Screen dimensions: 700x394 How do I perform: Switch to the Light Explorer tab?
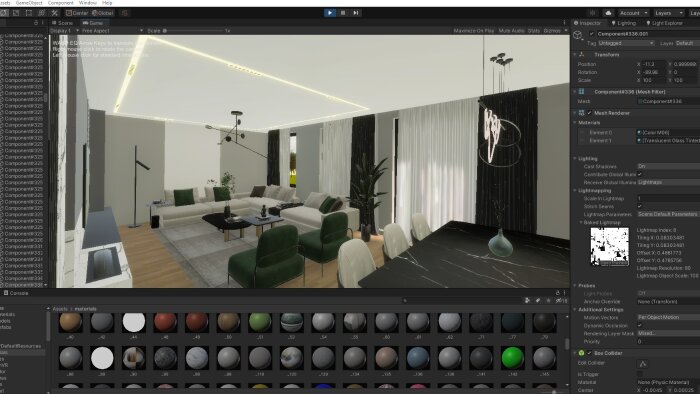664,23
